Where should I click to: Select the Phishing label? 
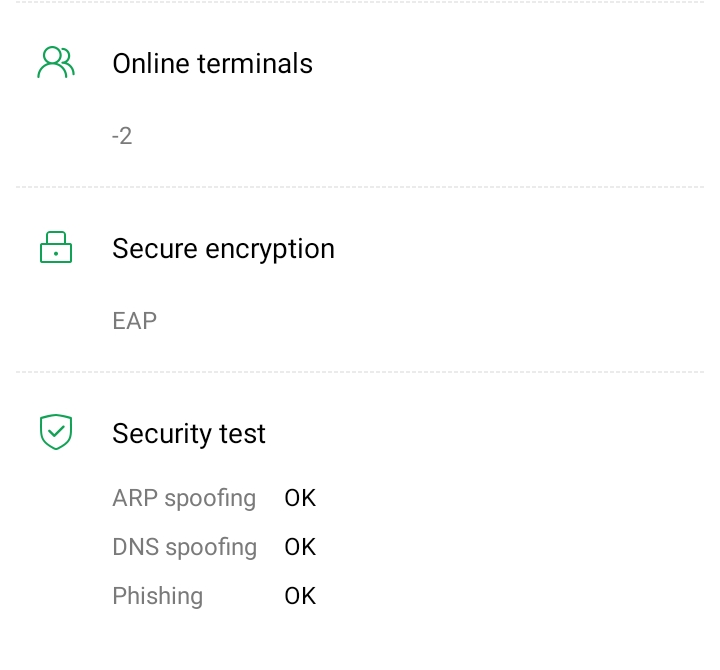[x=157, y=596]
